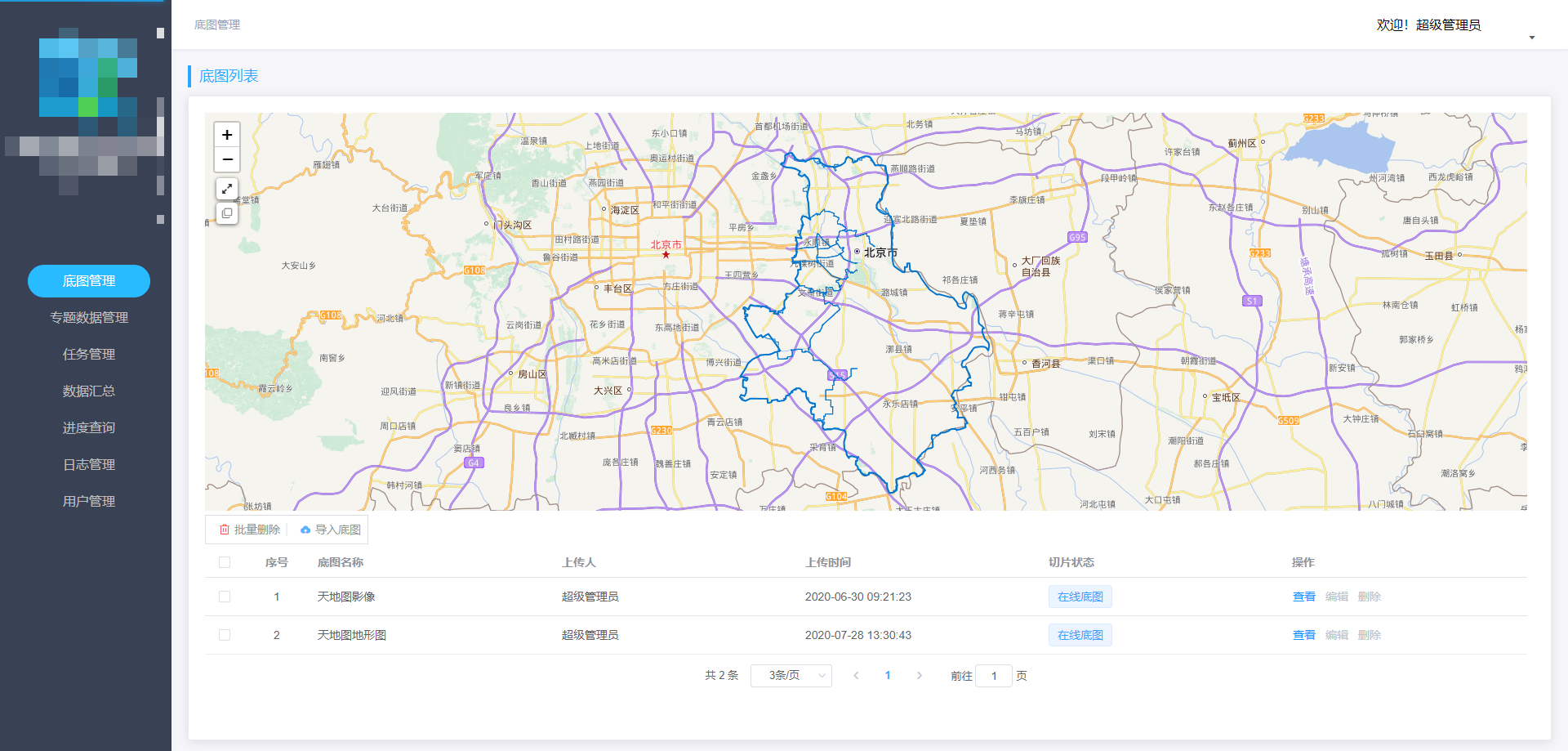The width and height of the screenshot is (1568, 751).
Task: Open the 3条/页 page size dropdown
Action: [x=791, y=676]
